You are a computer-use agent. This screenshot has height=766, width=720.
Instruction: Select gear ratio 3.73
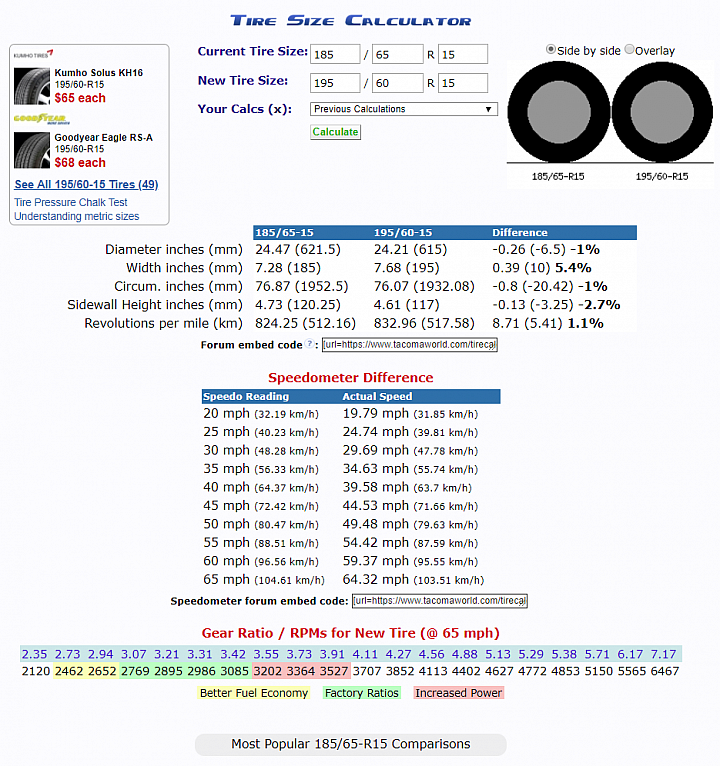(x=299, y=654)
